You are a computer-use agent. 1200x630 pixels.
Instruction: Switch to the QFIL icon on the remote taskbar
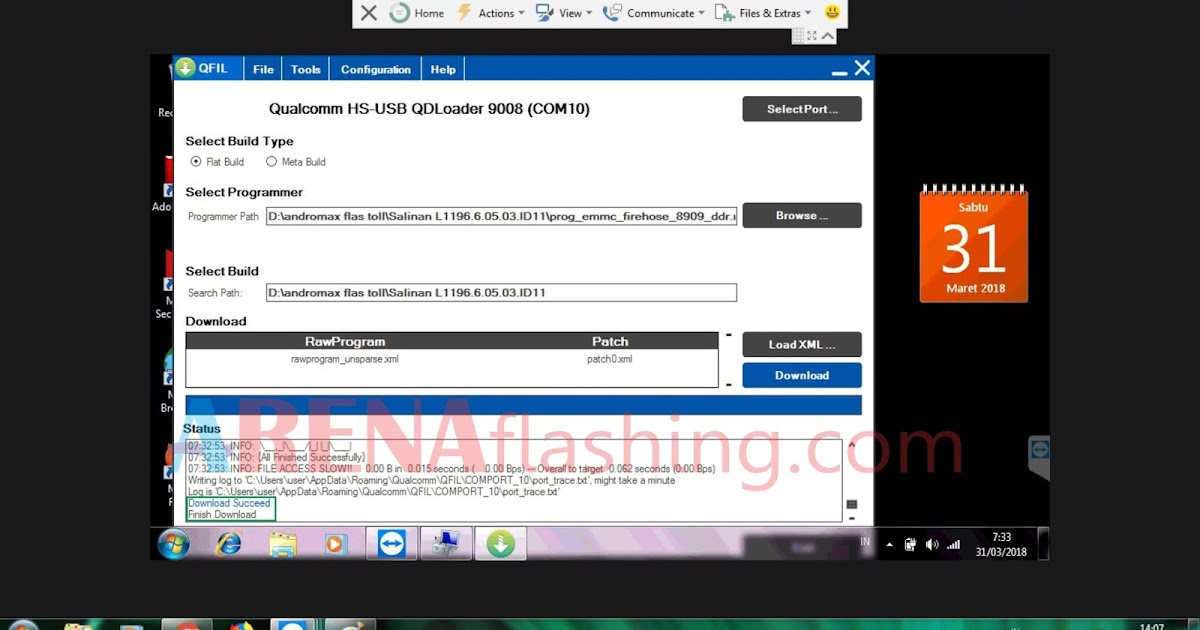coord(500,544)
